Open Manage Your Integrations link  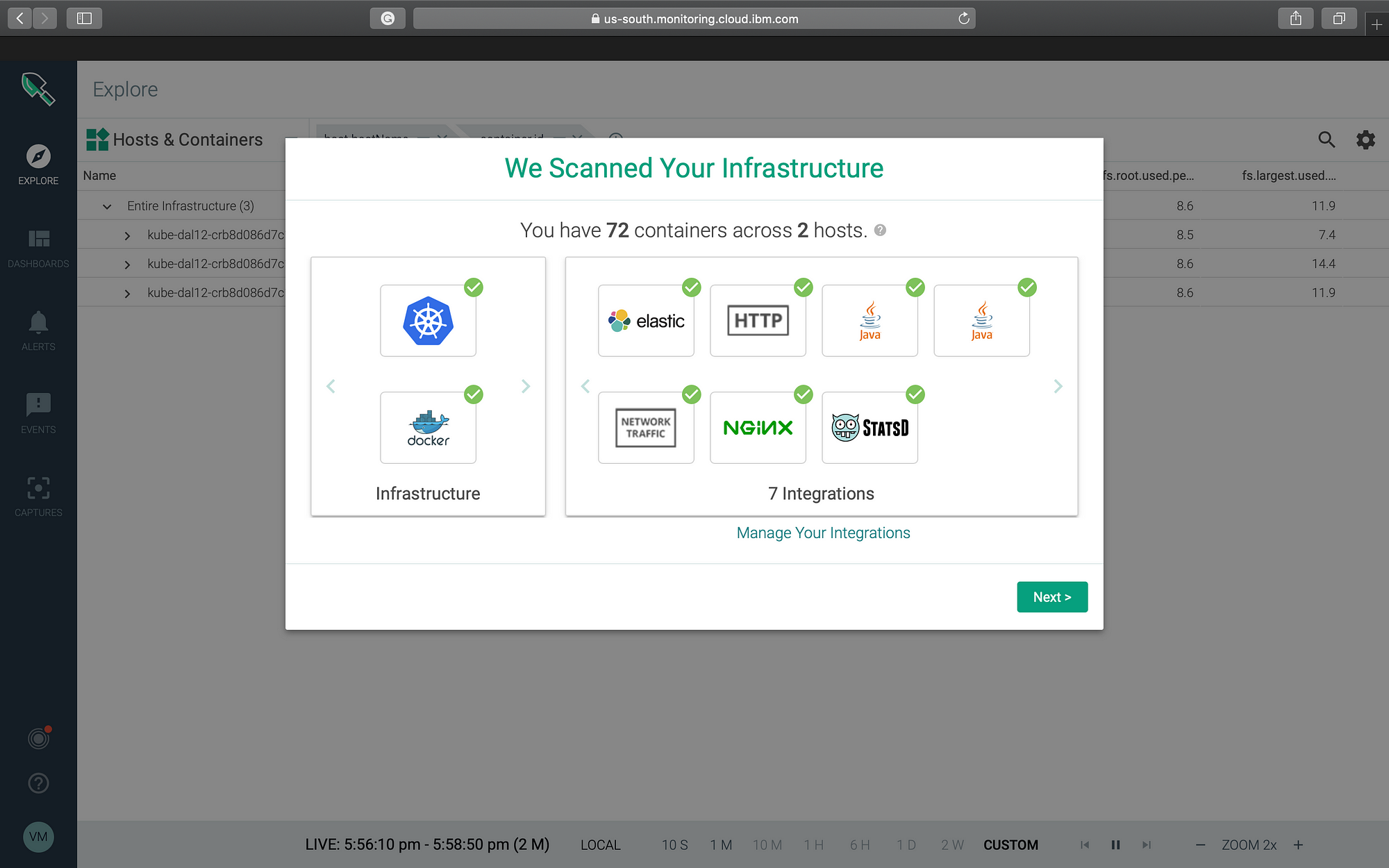(x=823, y=533)
